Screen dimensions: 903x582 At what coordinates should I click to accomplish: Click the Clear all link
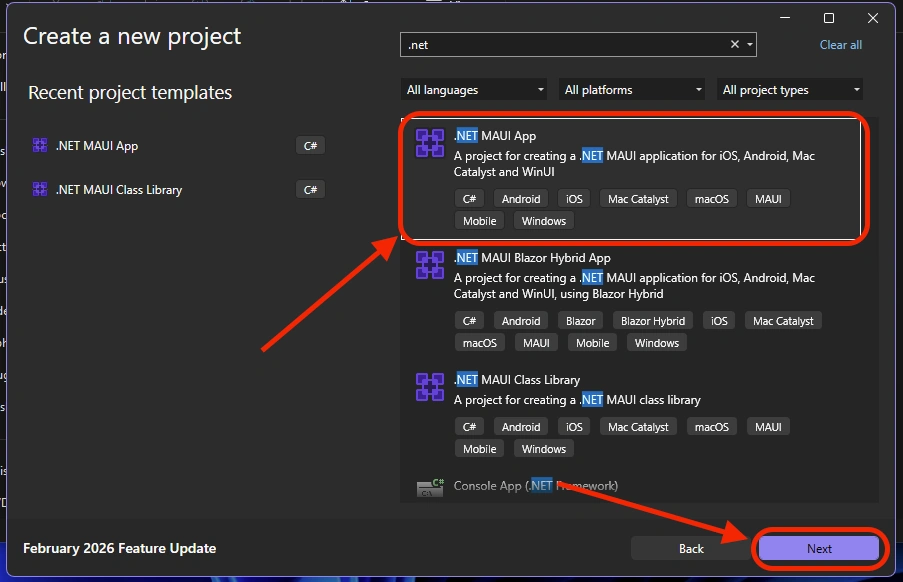pyautogui.click(x=840, y=45)
